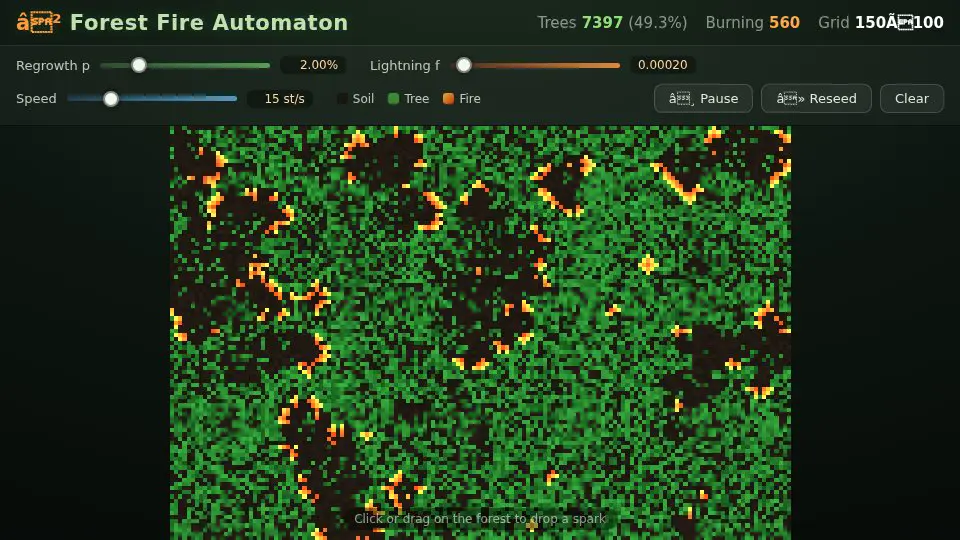Adjust the Regrowth p slider handle
This screenshot has height=540, width=960.
(139, 65)
